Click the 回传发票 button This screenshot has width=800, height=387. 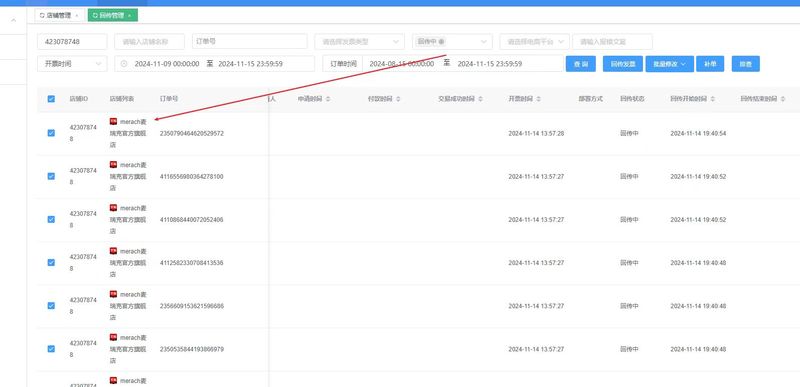click(622, 64)
